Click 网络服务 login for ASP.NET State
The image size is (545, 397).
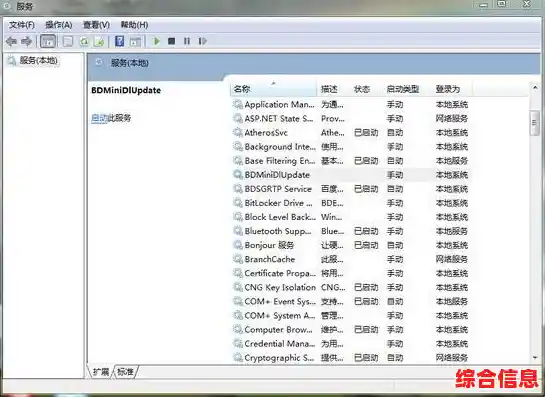pyautogui.click(x=452, y=119)
